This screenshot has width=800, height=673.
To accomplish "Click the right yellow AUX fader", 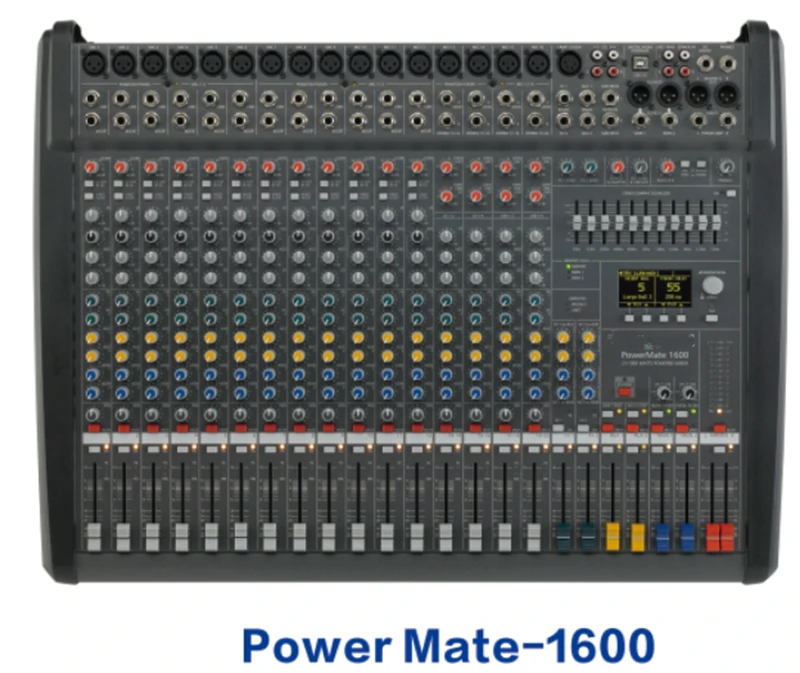I will [x=638, y=537].
